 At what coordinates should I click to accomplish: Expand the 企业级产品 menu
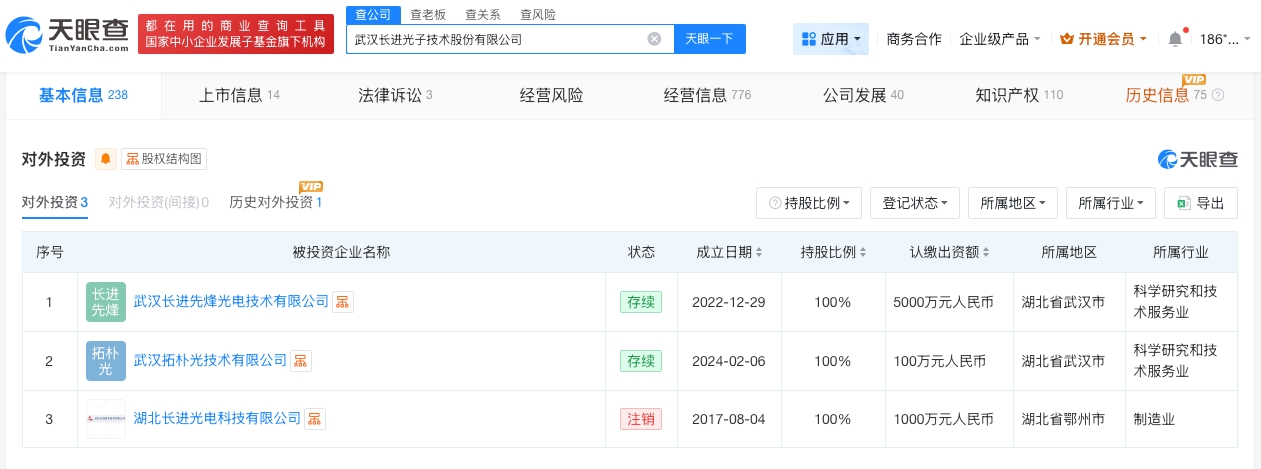point(1000,39)
